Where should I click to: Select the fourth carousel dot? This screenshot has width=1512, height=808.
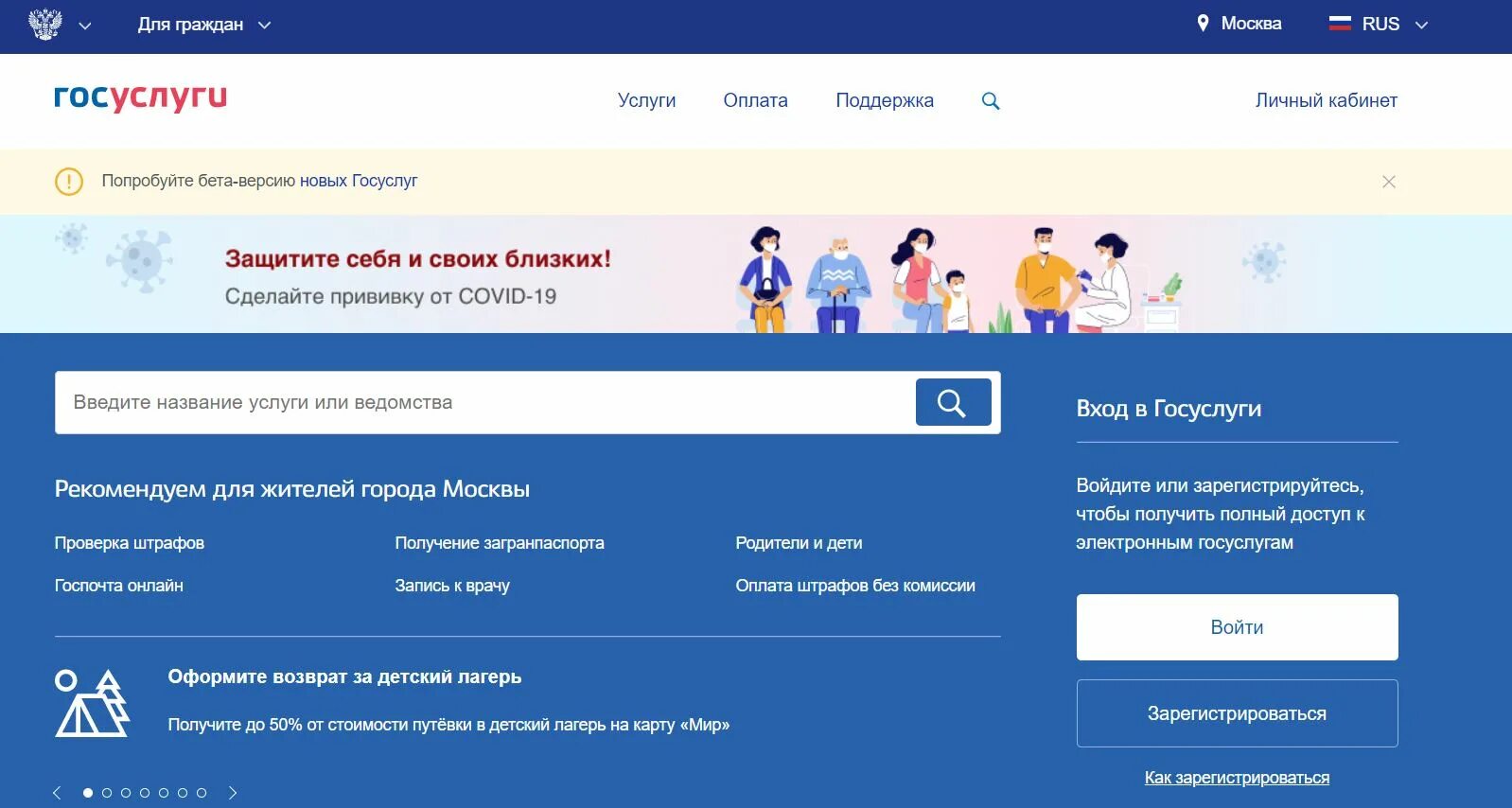pos(145,793)
